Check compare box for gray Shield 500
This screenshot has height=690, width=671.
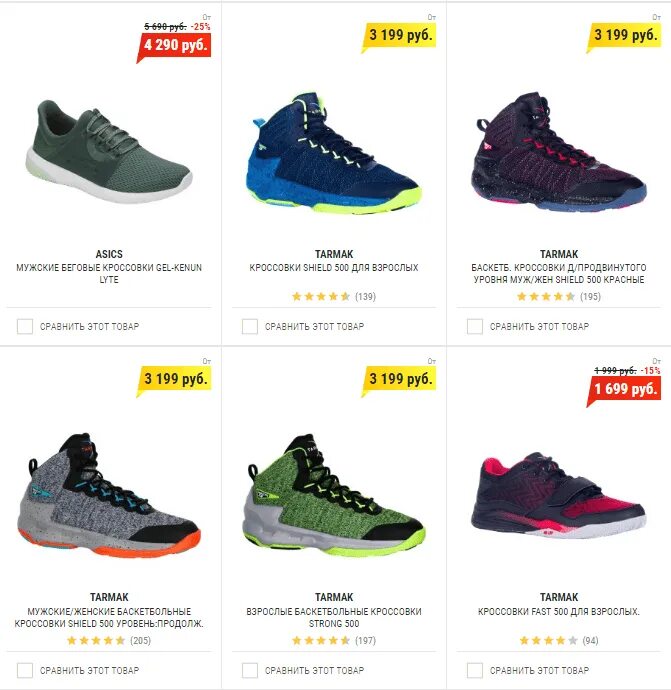click(25, 671)
